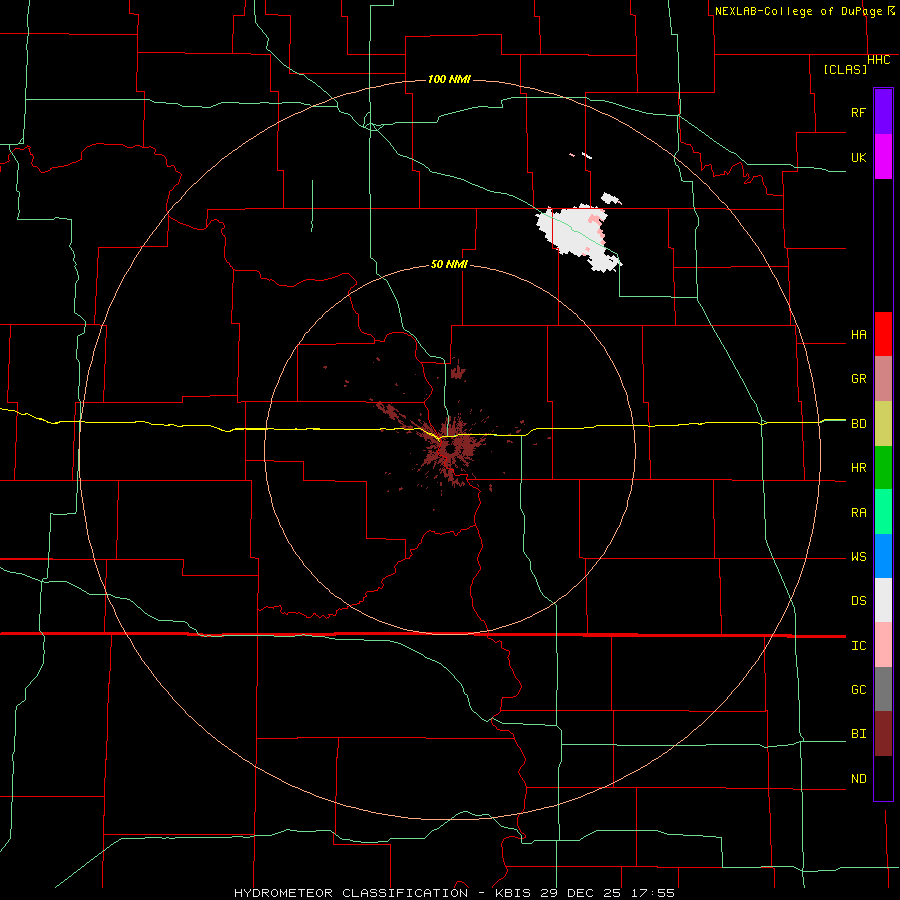
Task: Click the RA light-green legend swatch
Action: click(x=883, y=512)
